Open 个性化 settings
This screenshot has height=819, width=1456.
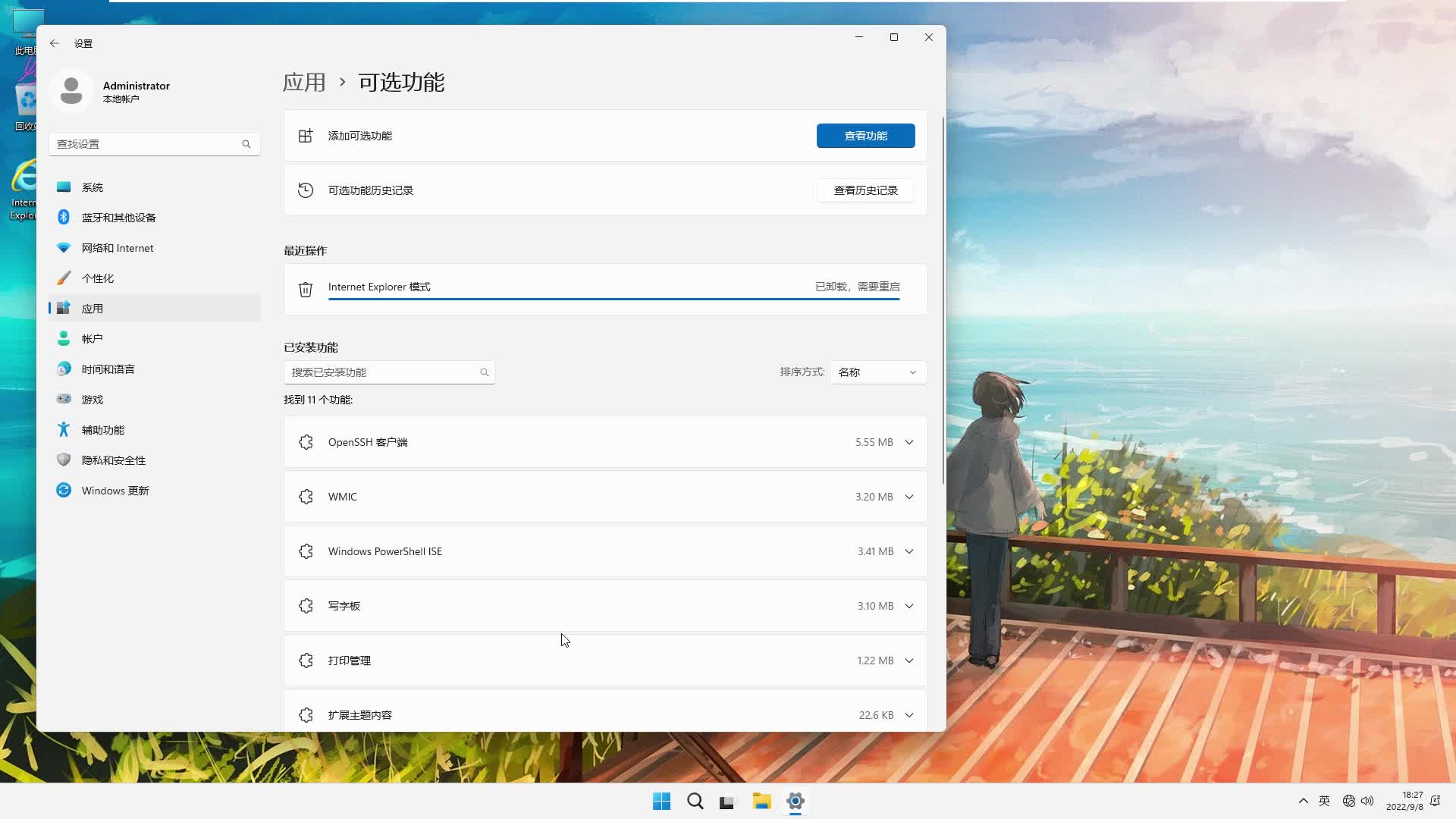pyautogui.click(x=155, y=278)
